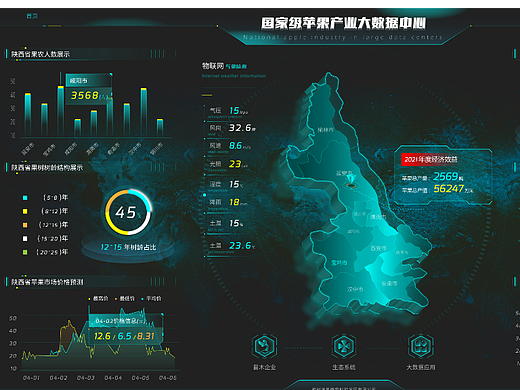Click the 咸阳市 tooltip header

79,81
